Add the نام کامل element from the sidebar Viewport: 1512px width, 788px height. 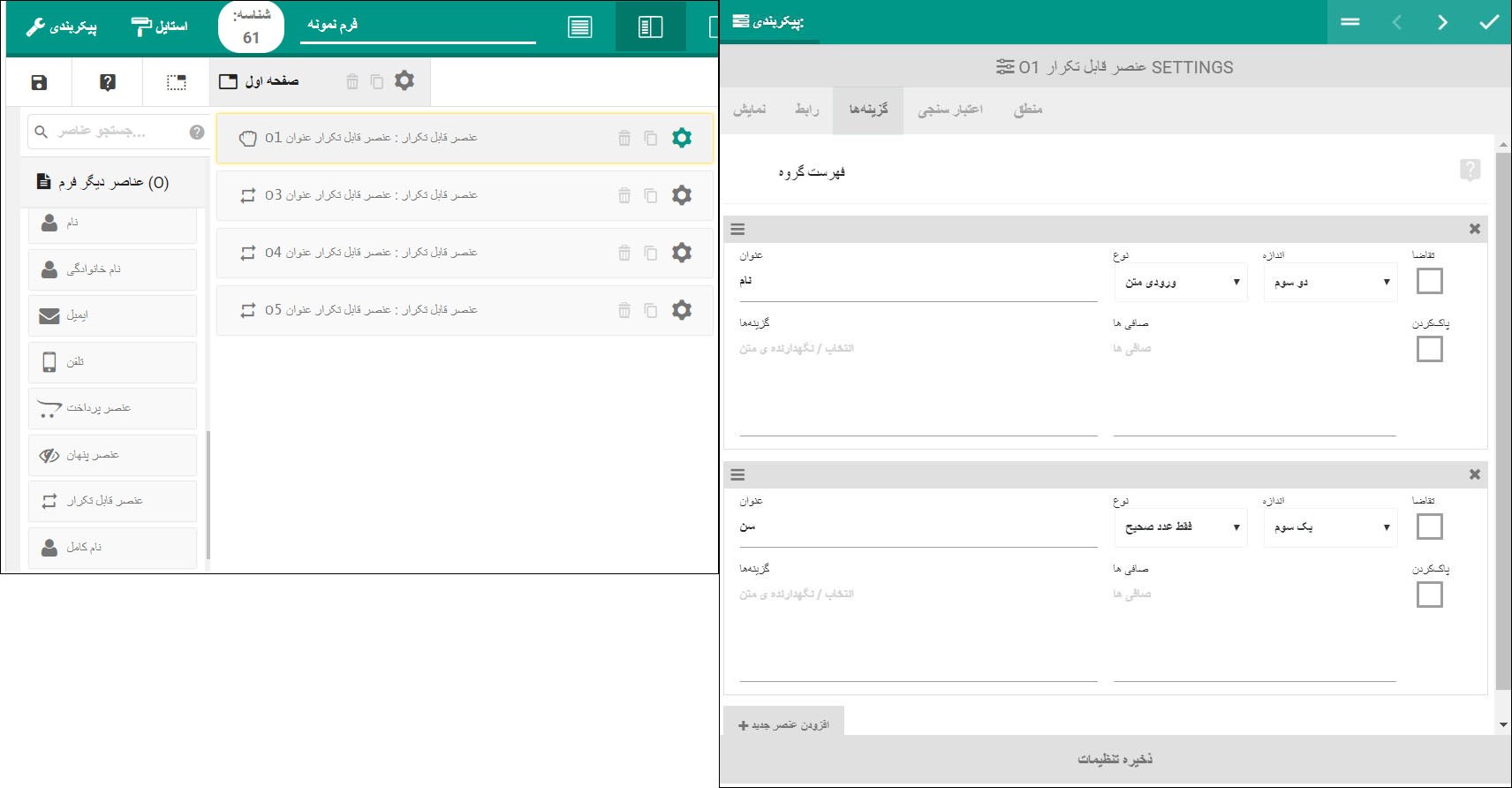(x=112, y=548)
